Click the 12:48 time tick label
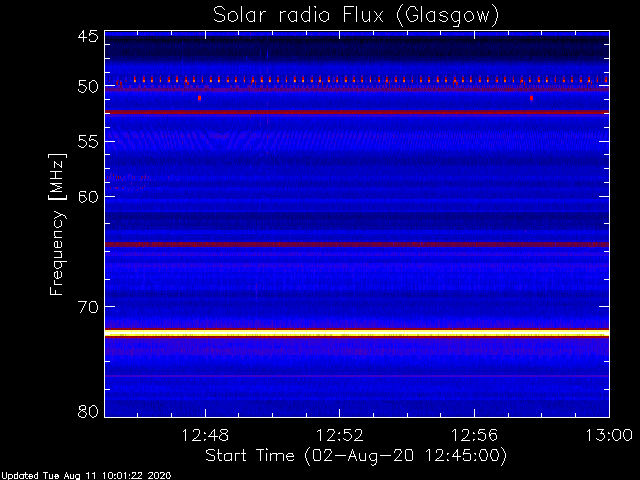 click(205, 436)
